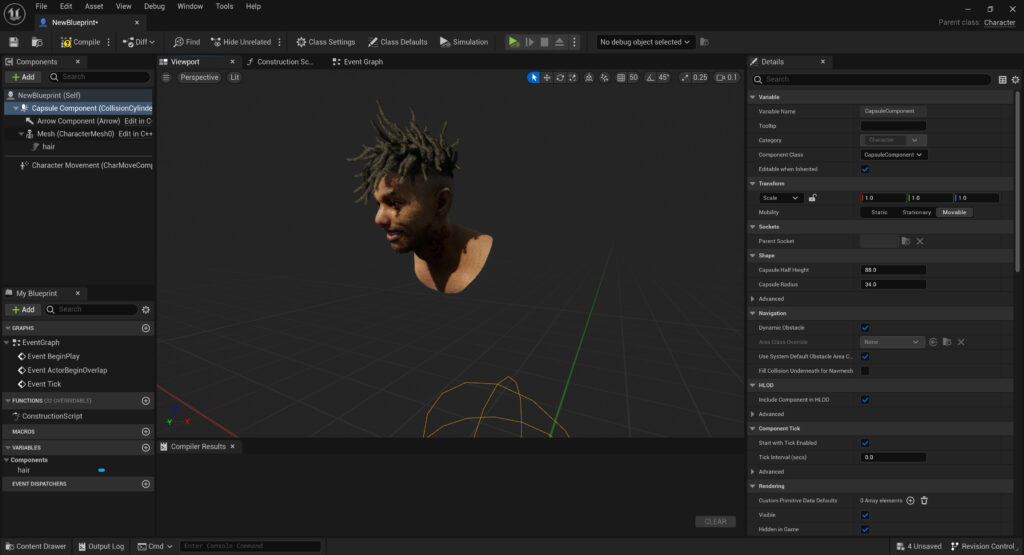1024x555 pixels.
Task: Open the Window menu
Action: [190, 6]
